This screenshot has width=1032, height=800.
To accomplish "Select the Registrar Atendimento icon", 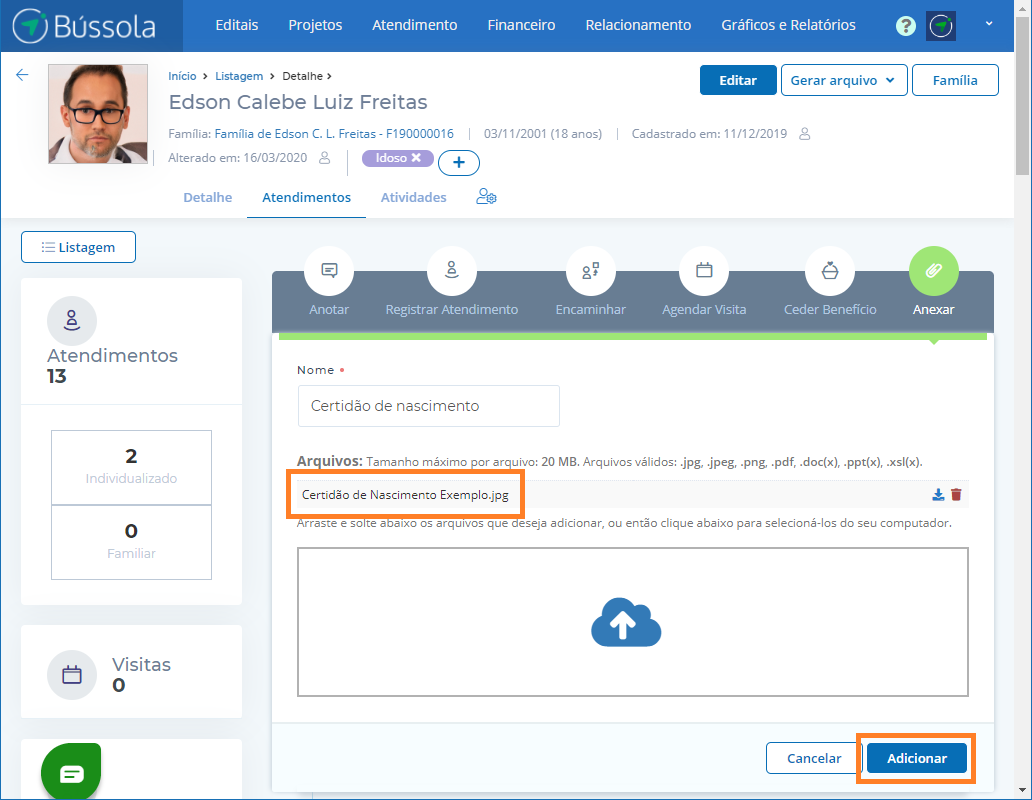I will click(452, 270).
